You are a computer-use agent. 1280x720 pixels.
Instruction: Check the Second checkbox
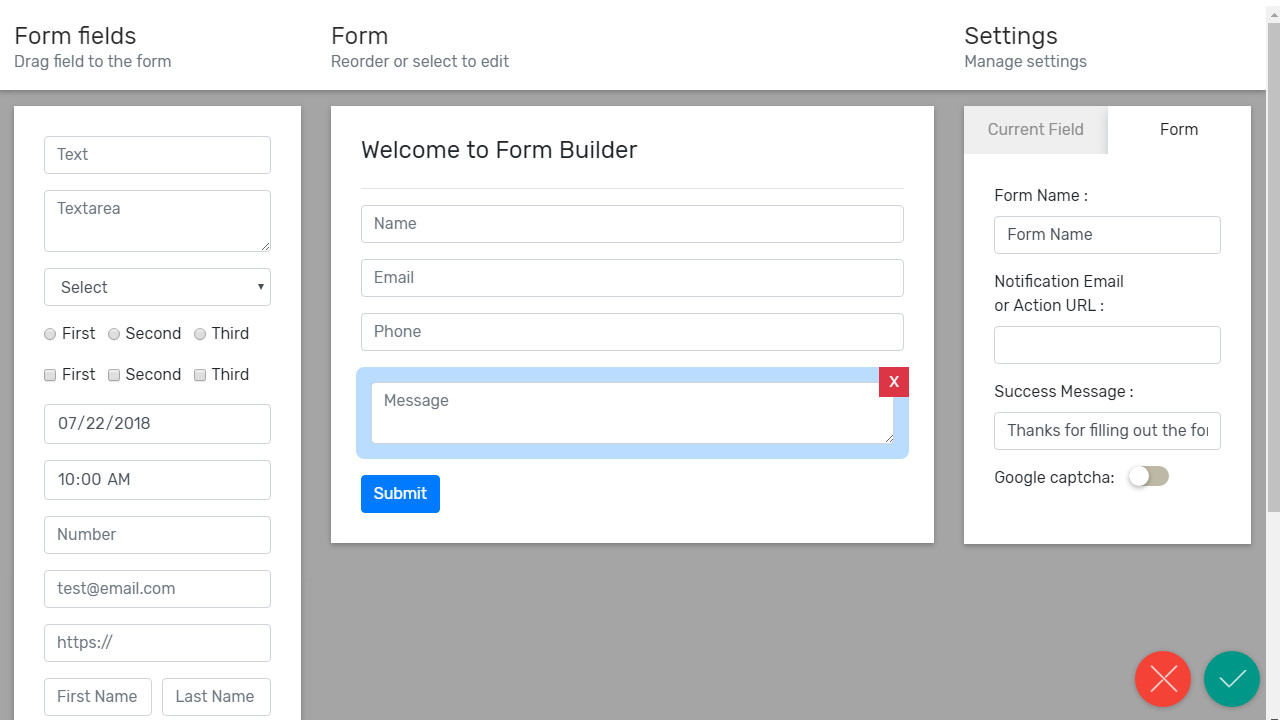[114, 375]
